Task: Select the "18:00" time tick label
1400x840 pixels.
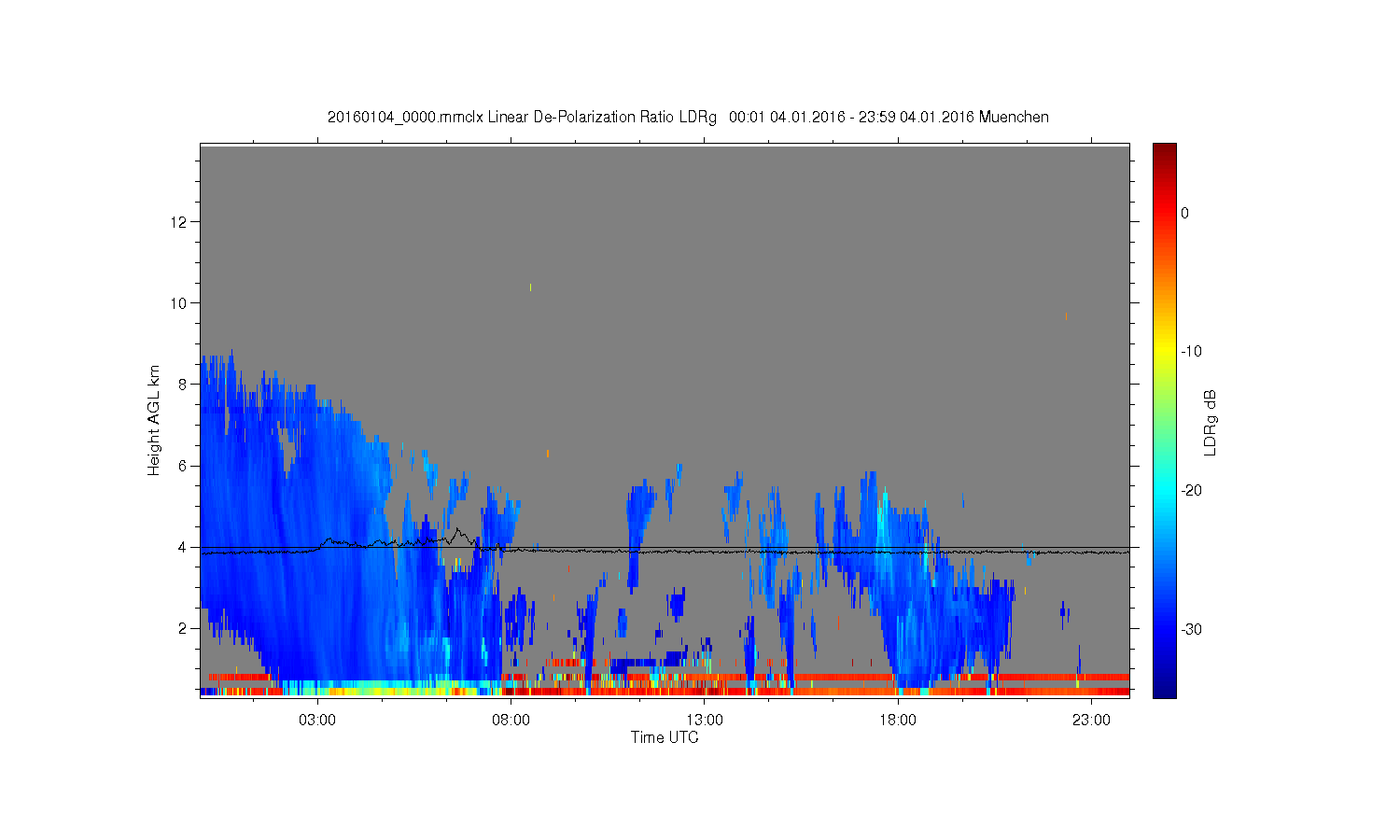Action: click(898, 721)
